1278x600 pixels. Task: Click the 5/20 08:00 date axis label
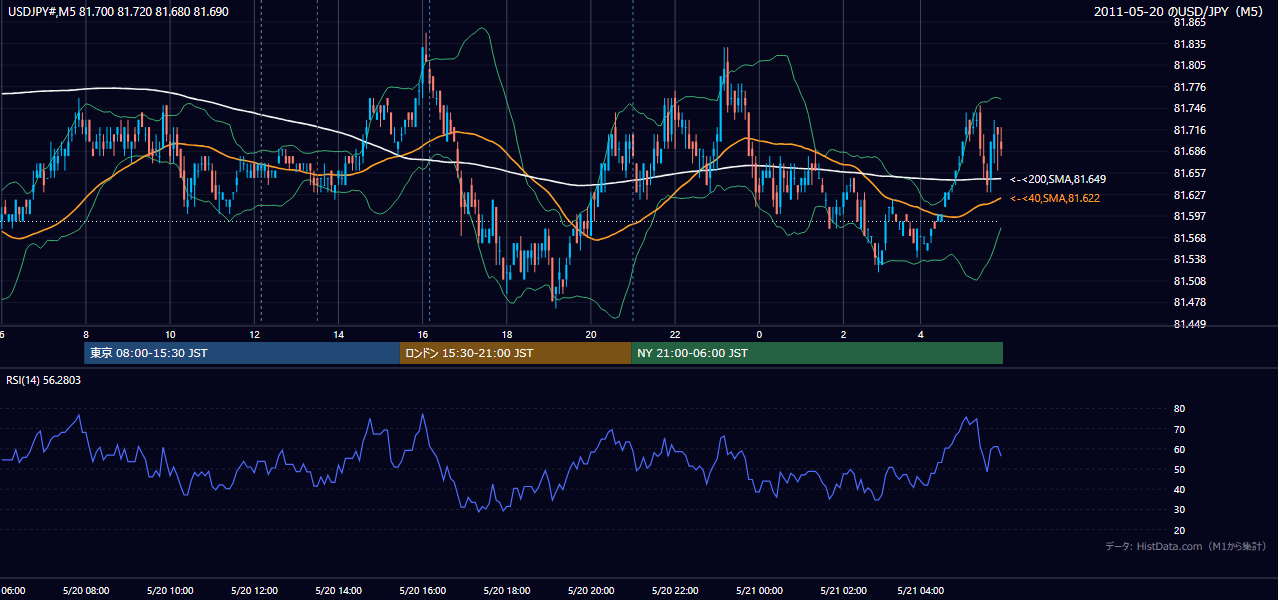click(x=85, y=591)
